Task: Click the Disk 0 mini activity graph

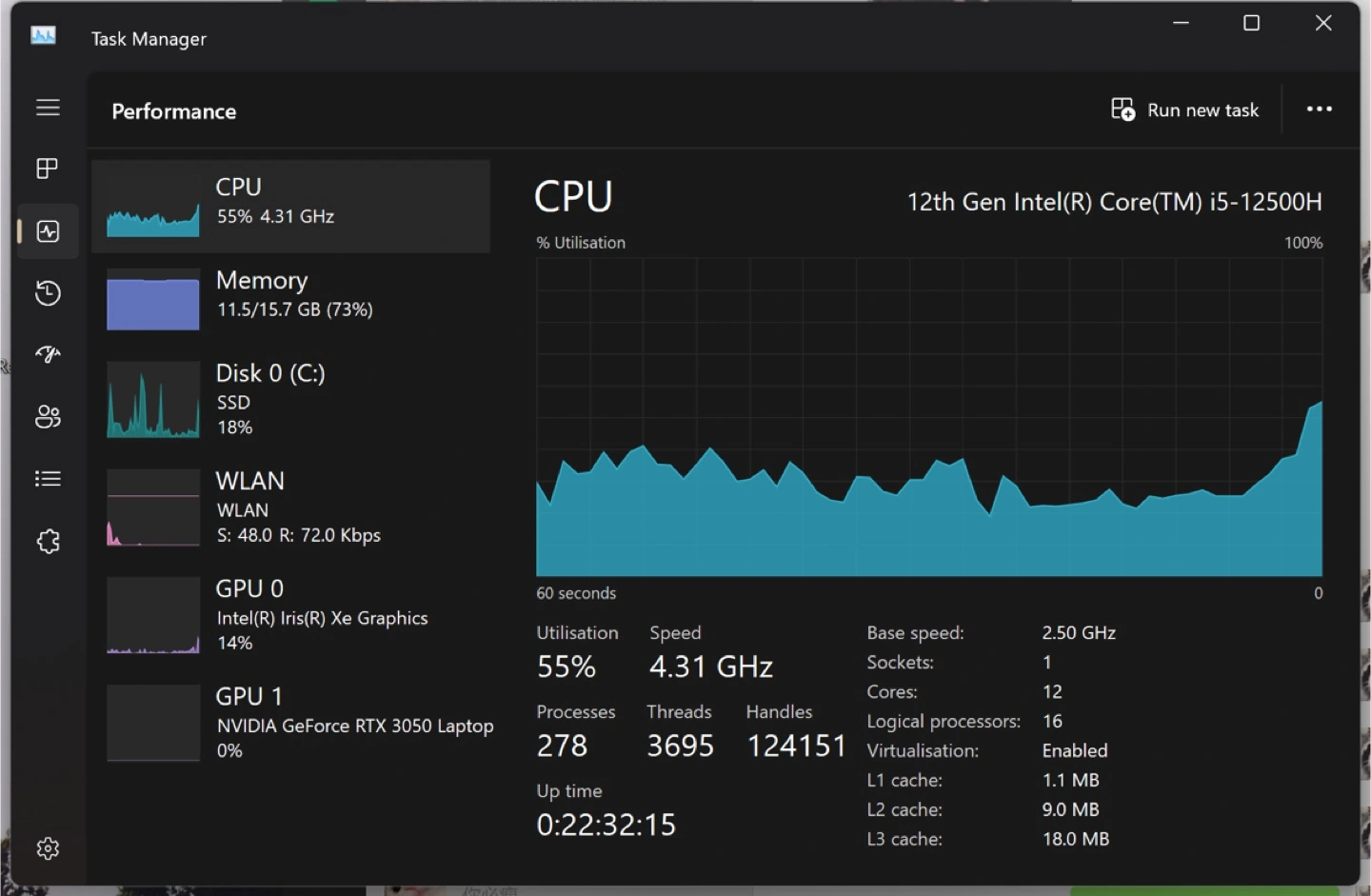Action: click(153, 400)
